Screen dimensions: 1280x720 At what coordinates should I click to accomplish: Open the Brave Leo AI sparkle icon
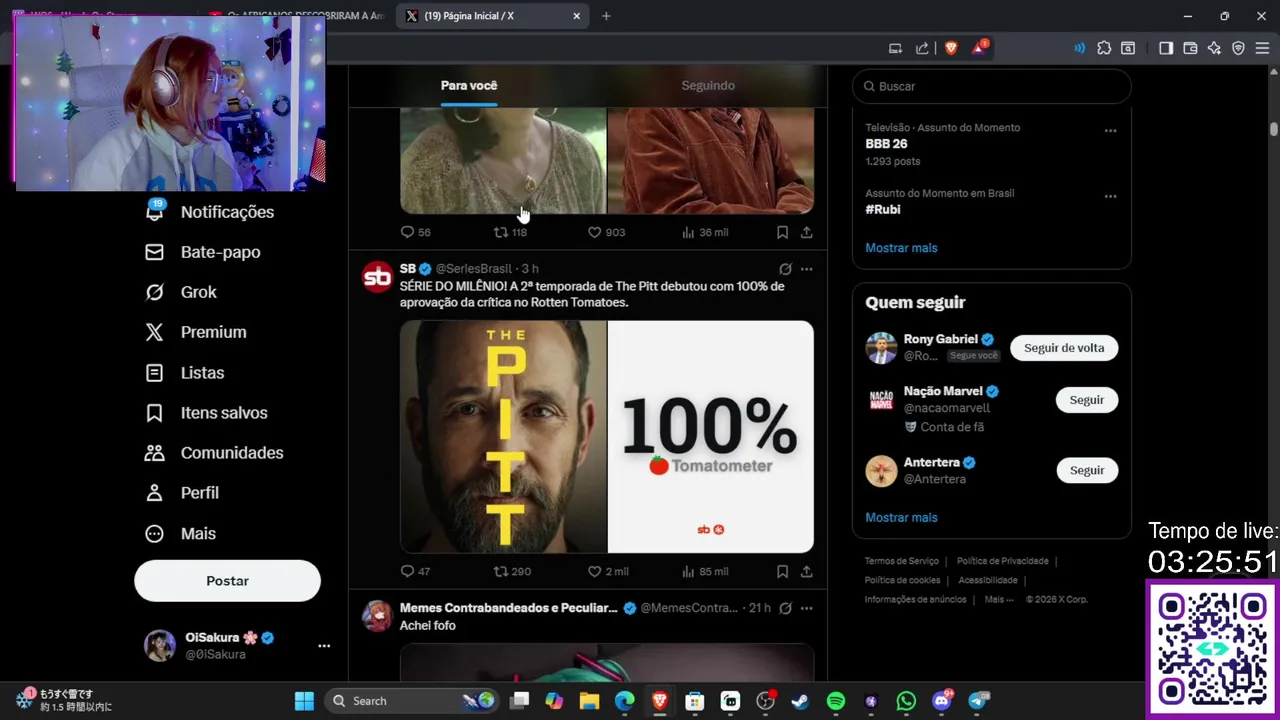[1214, 48]
